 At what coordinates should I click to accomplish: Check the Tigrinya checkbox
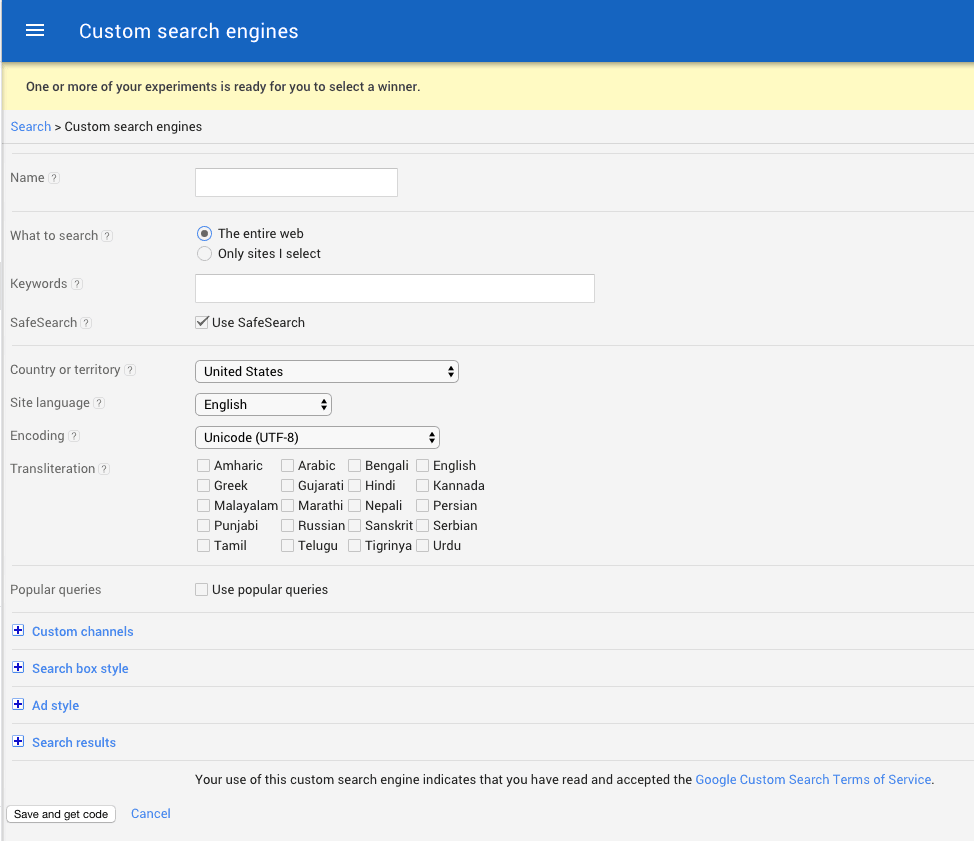click(x=354, y=545)
